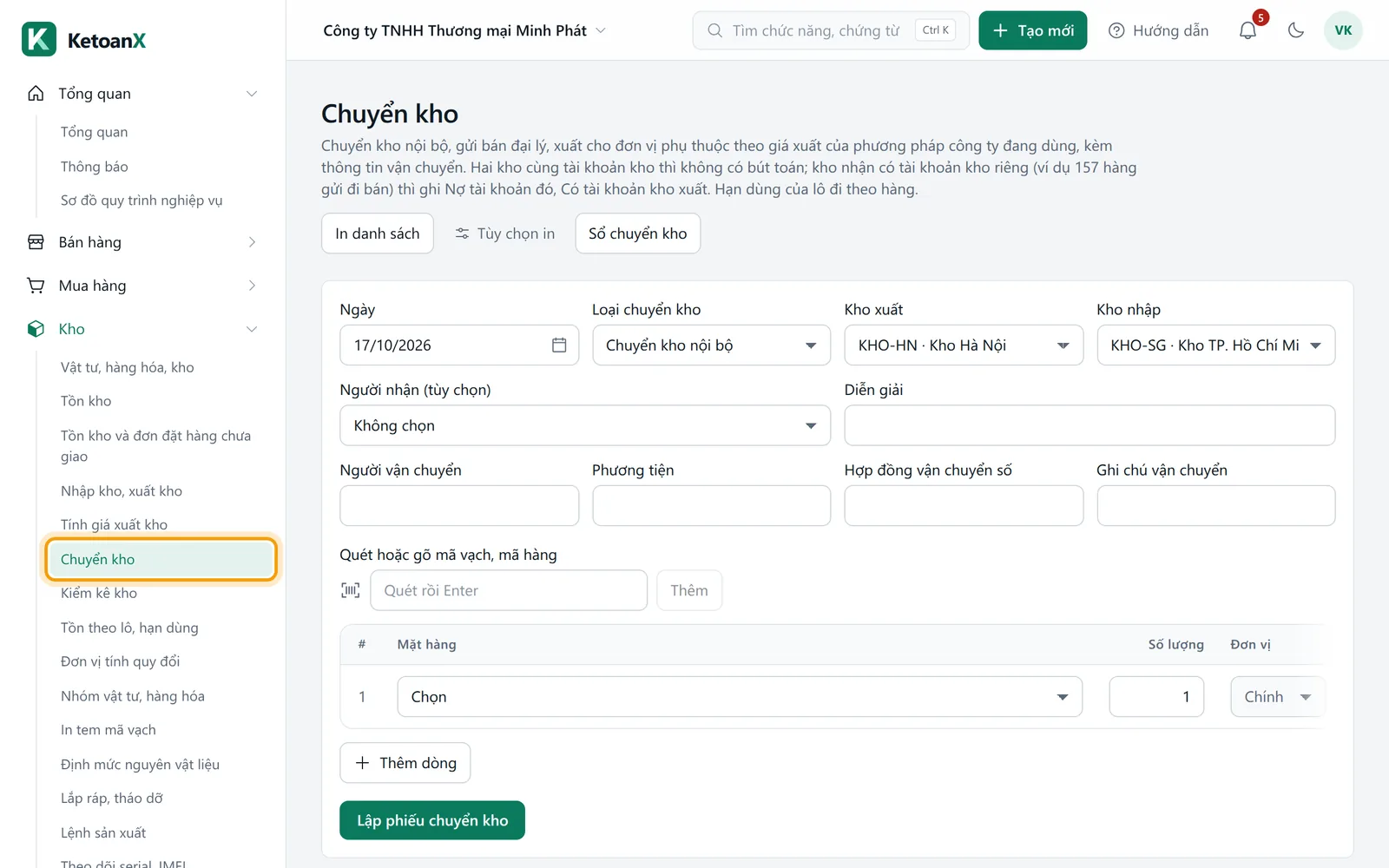Toggle dark mode moon icon

[1296, 30]
